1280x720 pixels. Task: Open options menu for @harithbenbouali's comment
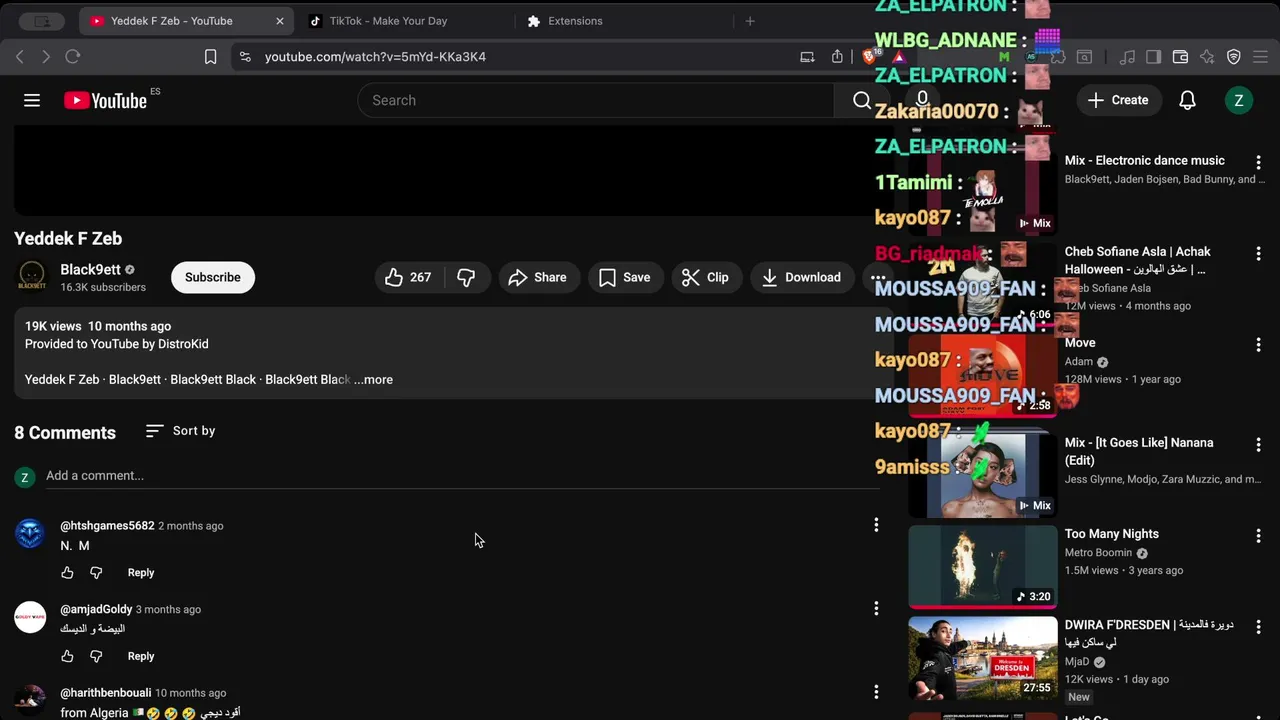876,692
